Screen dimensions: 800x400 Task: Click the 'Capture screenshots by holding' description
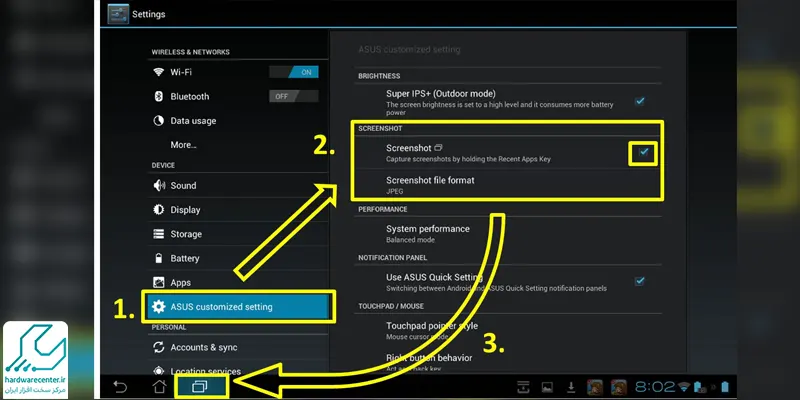coord(468,159)
